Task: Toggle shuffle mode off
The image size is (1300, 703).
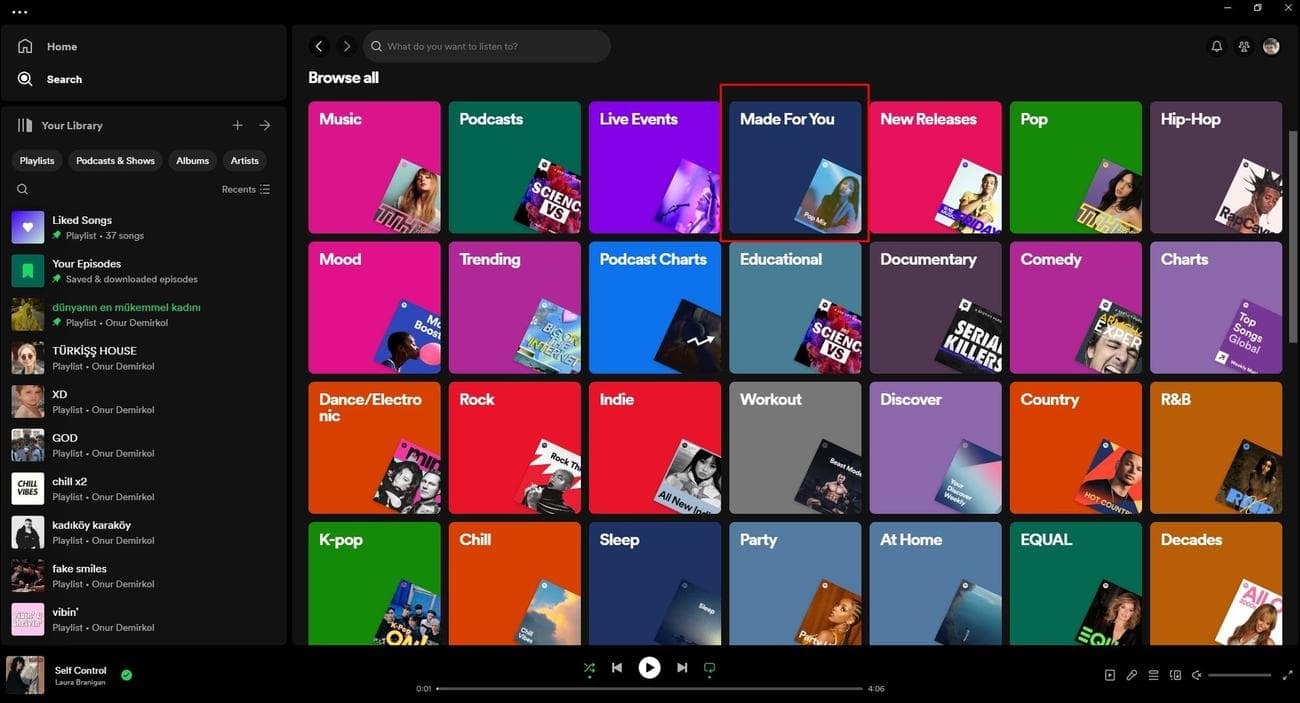Action: 589,667
